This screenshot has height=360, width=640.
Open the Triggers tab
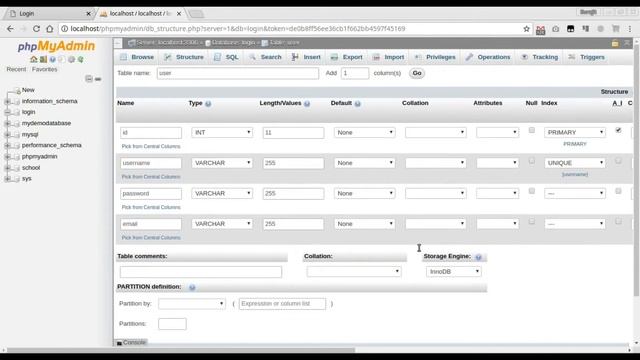pyautogui.click(x=587, y=57)
